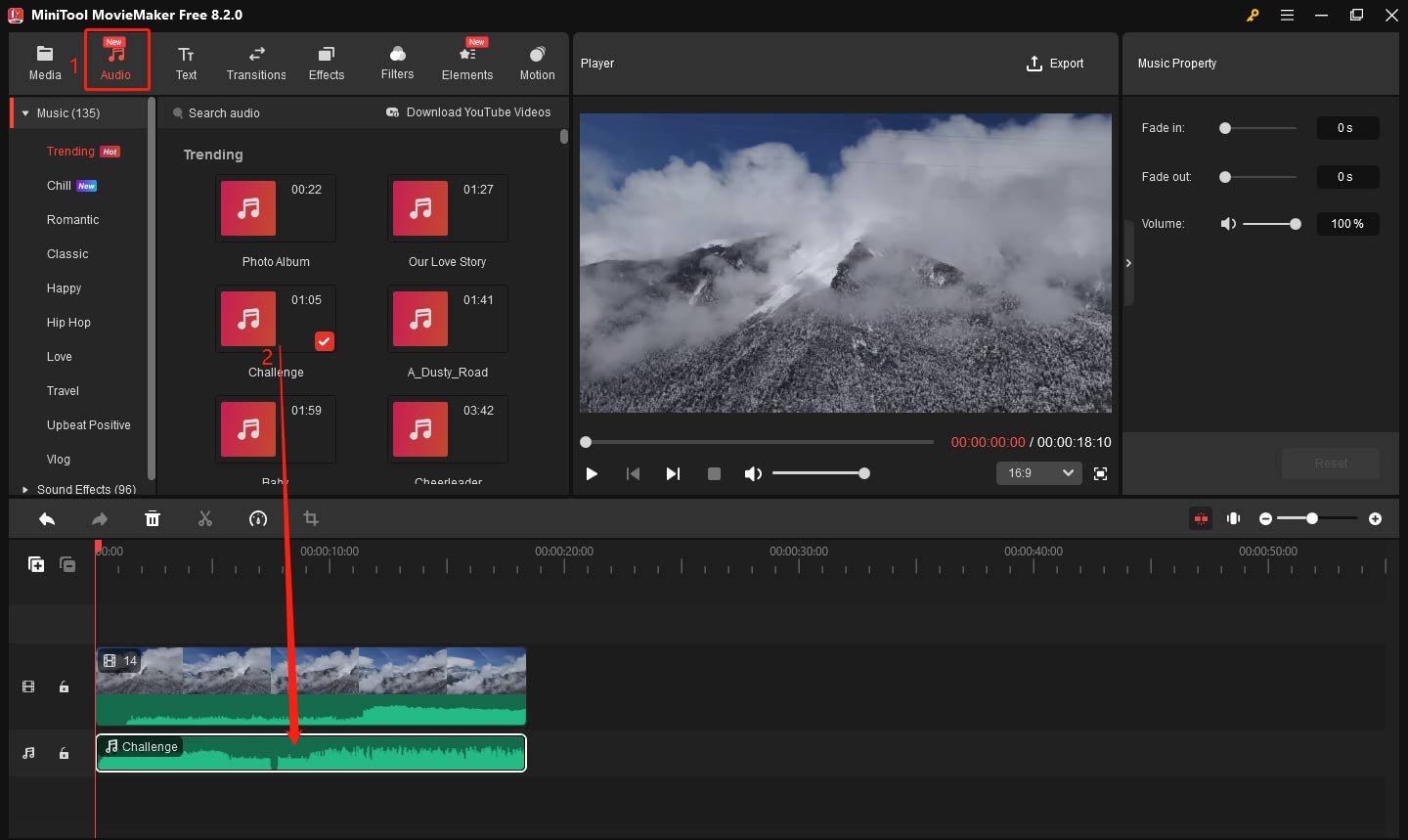
Task: Zoom out the timeline
Action: pos(1266,518)
